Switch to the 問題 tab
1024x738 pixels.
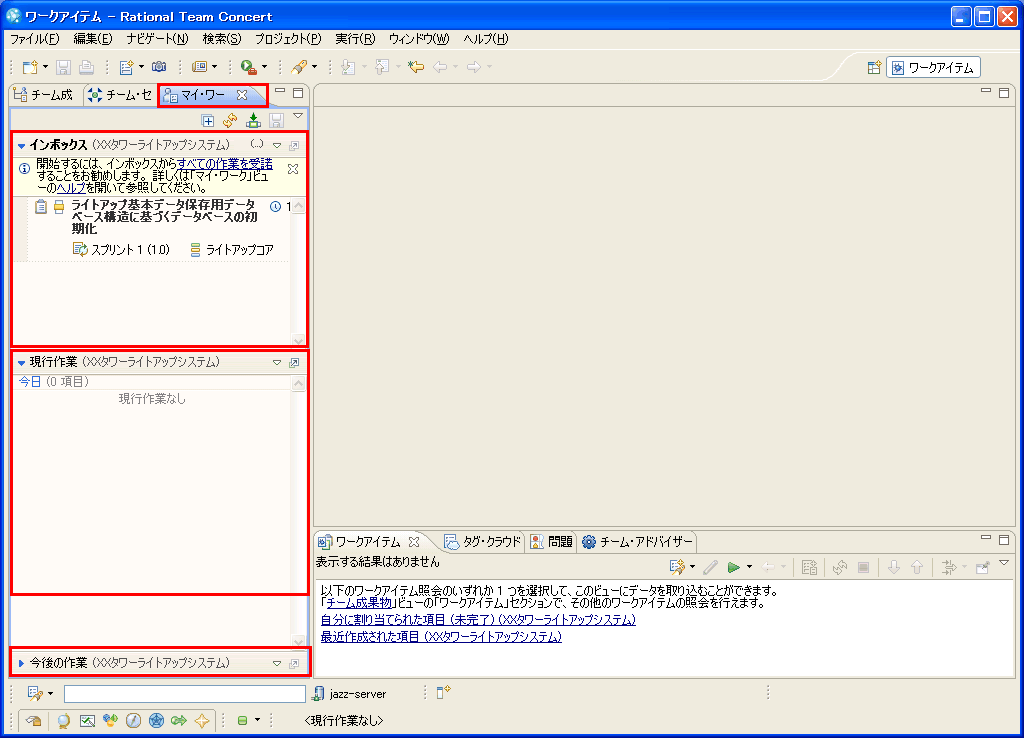pos(552,541)
